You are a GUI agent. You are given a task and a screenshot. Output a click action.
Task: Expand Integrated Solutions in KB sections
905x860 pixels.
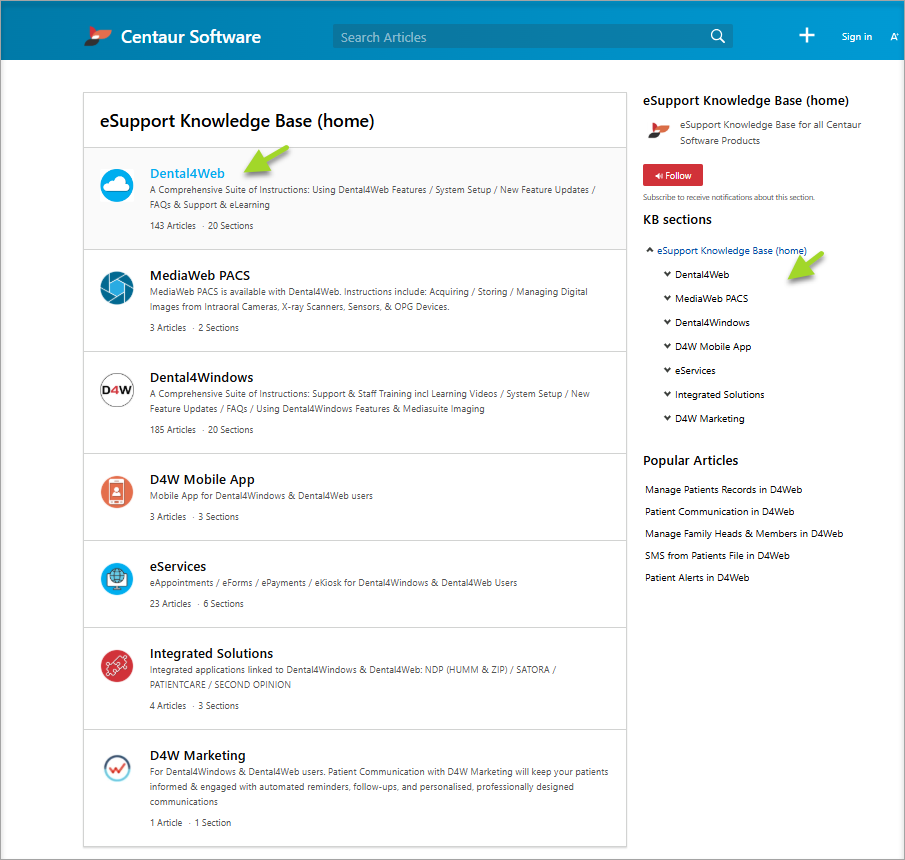point(667,394)
